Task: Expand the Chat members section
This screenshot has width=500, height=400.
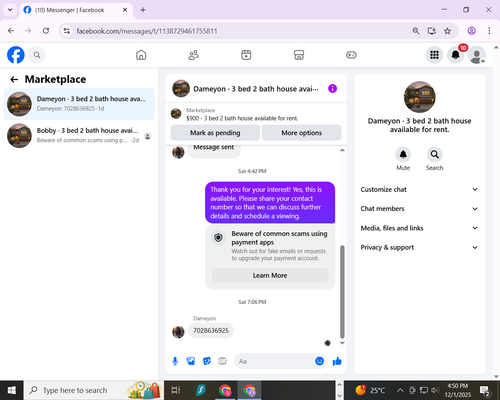Action: click(419, 209)
